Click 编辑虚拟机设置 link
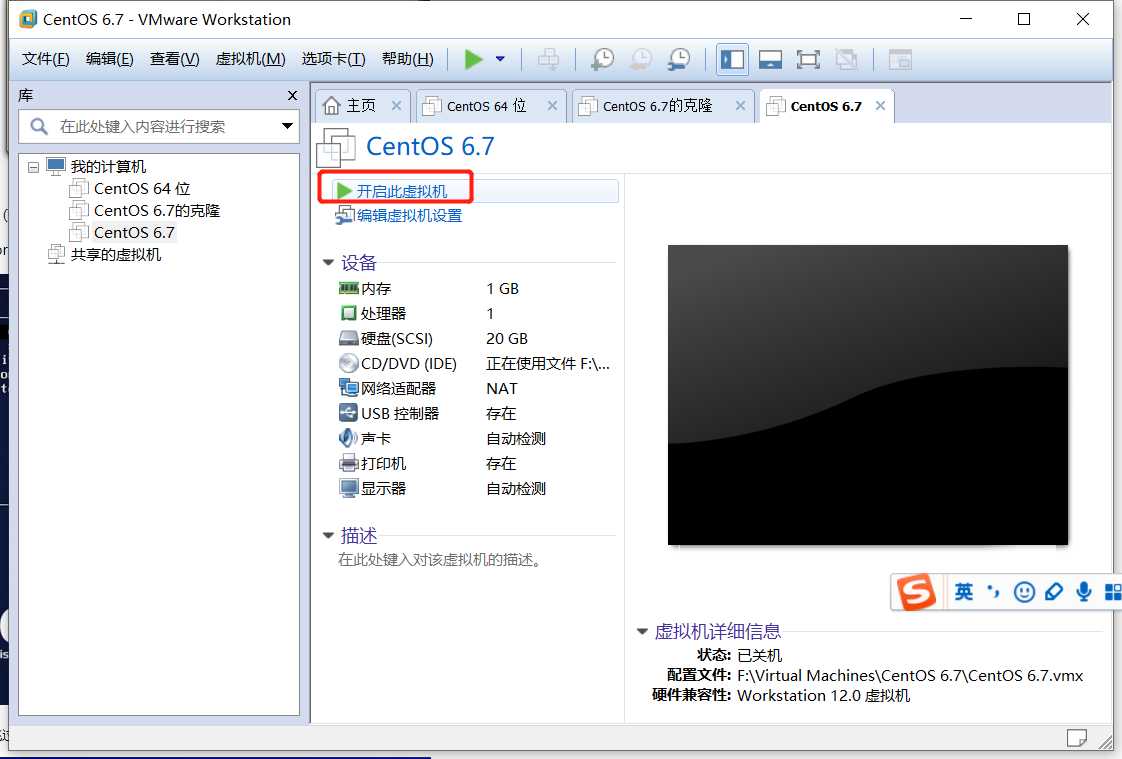This screenshot has width=1122, height=759. (x=409, y=215)
